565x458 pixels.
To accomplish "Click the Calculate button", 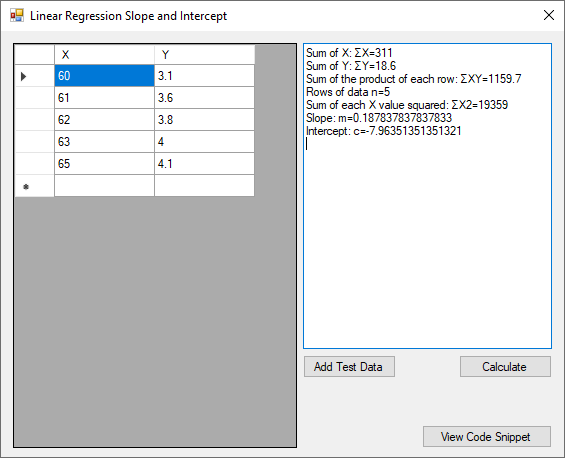I will click(x=505, y=366).
